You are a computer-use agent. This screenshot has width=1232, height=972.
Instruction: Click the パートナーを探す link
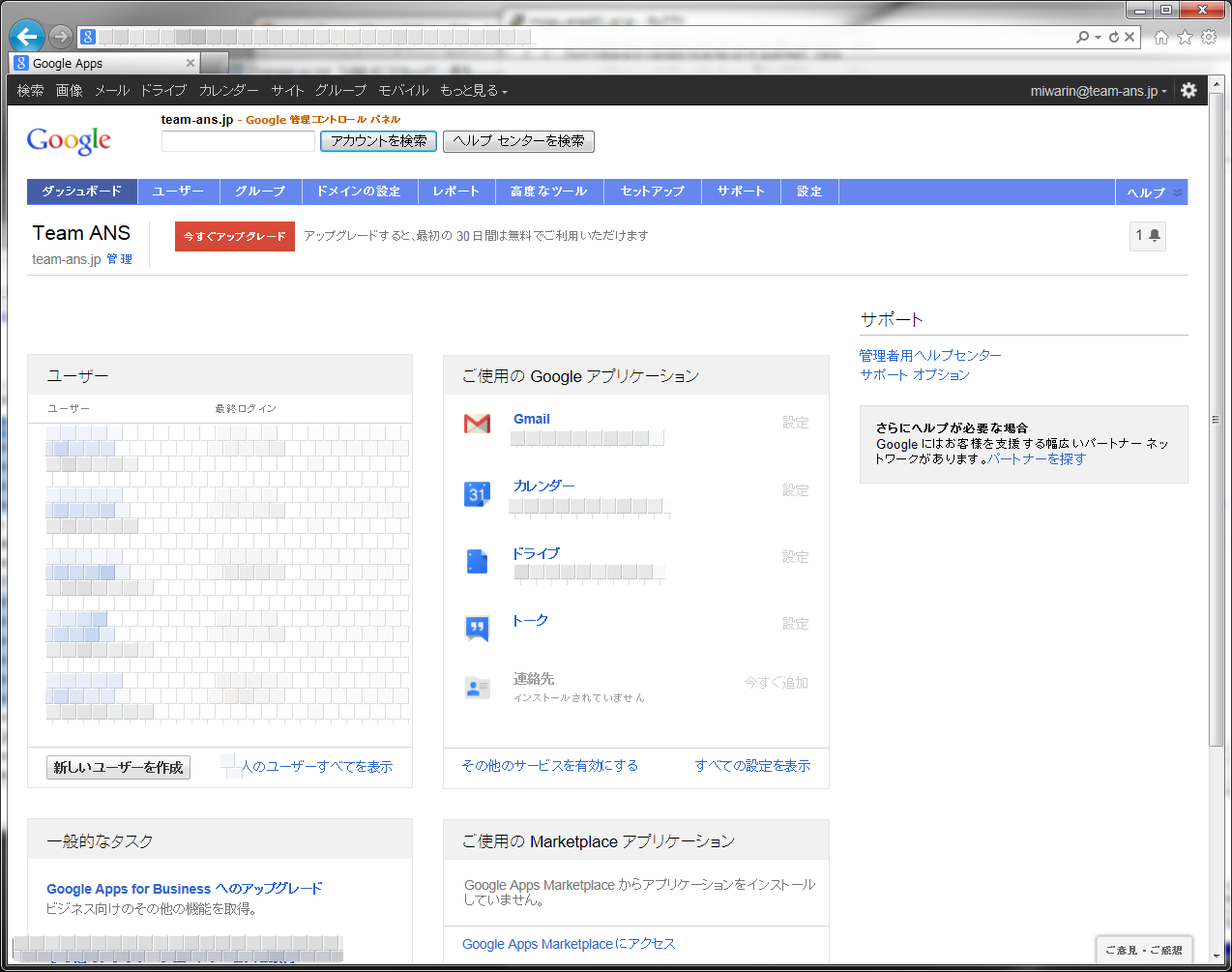(x=1037, y=458)
